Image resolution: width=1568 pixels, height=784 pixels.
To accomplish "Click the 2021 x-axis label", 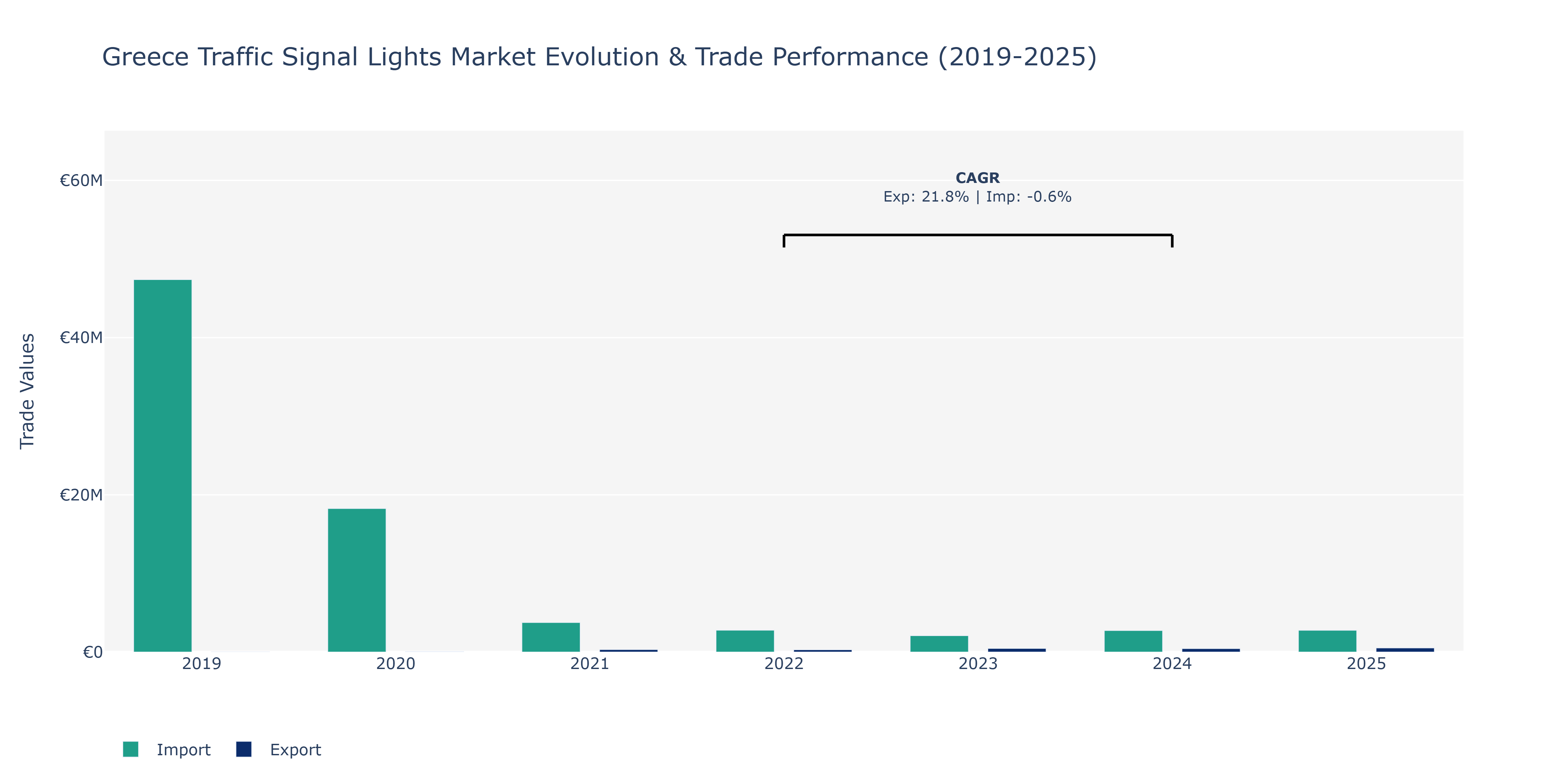I will 590,663.
